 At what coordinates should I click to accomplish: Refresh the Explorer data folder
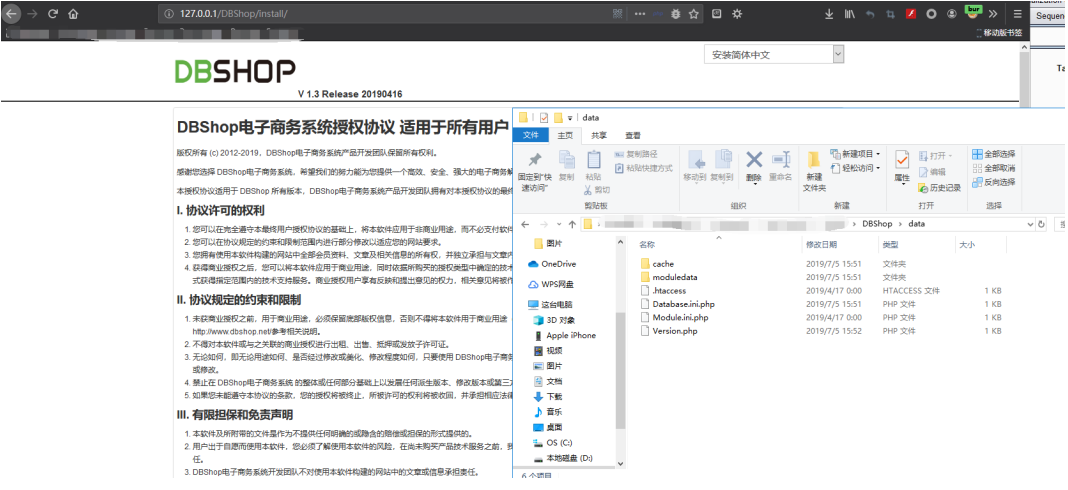click(x=1041, y=224)
